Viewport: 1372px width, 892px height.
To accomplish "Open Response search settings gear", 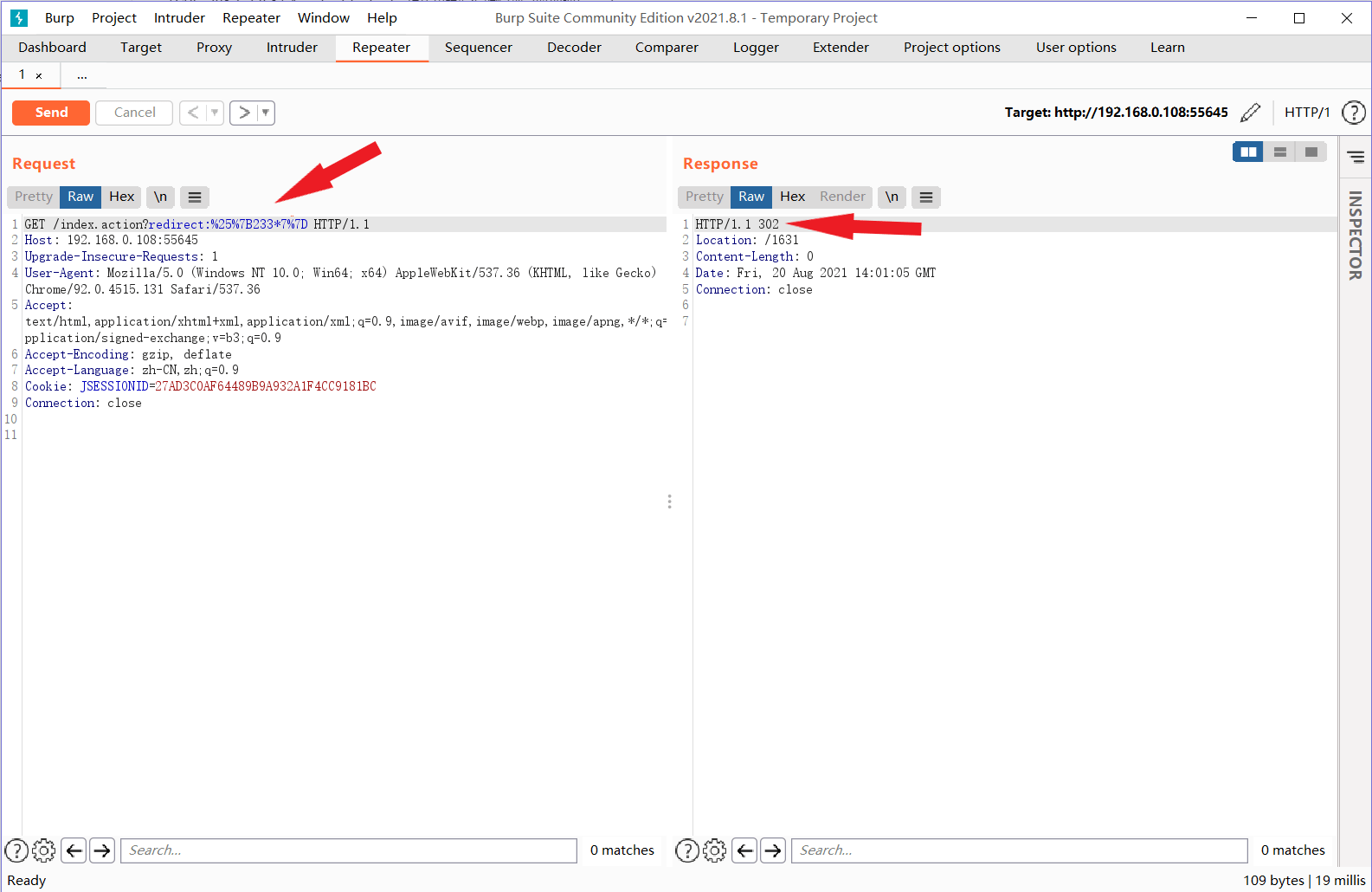I will pos(714,850).
